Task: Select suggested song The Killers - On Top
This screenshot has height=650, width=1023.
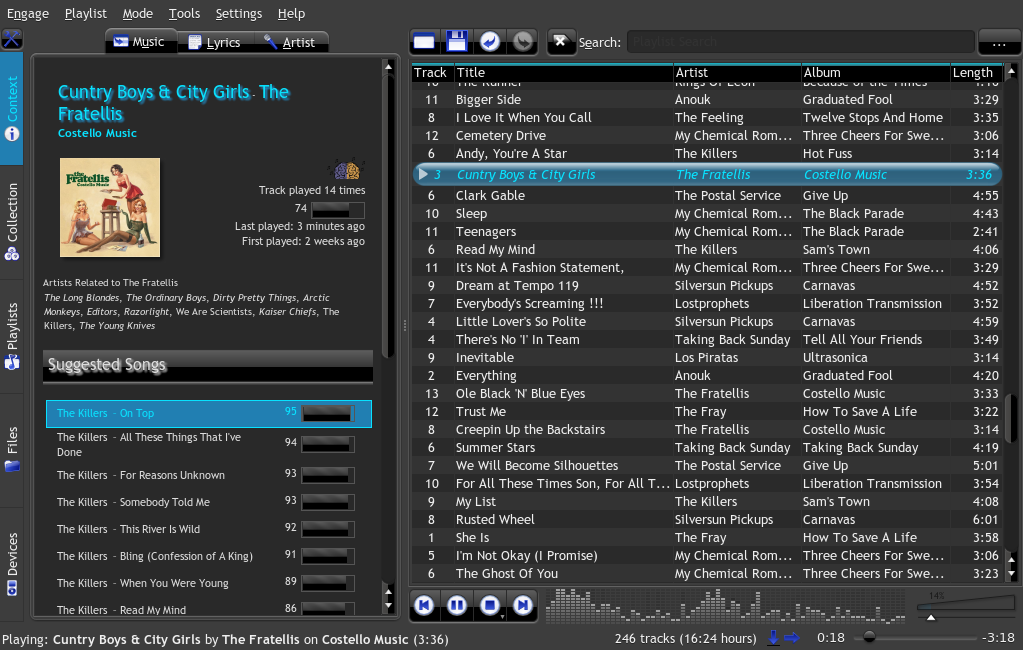Action: point(209,414)
